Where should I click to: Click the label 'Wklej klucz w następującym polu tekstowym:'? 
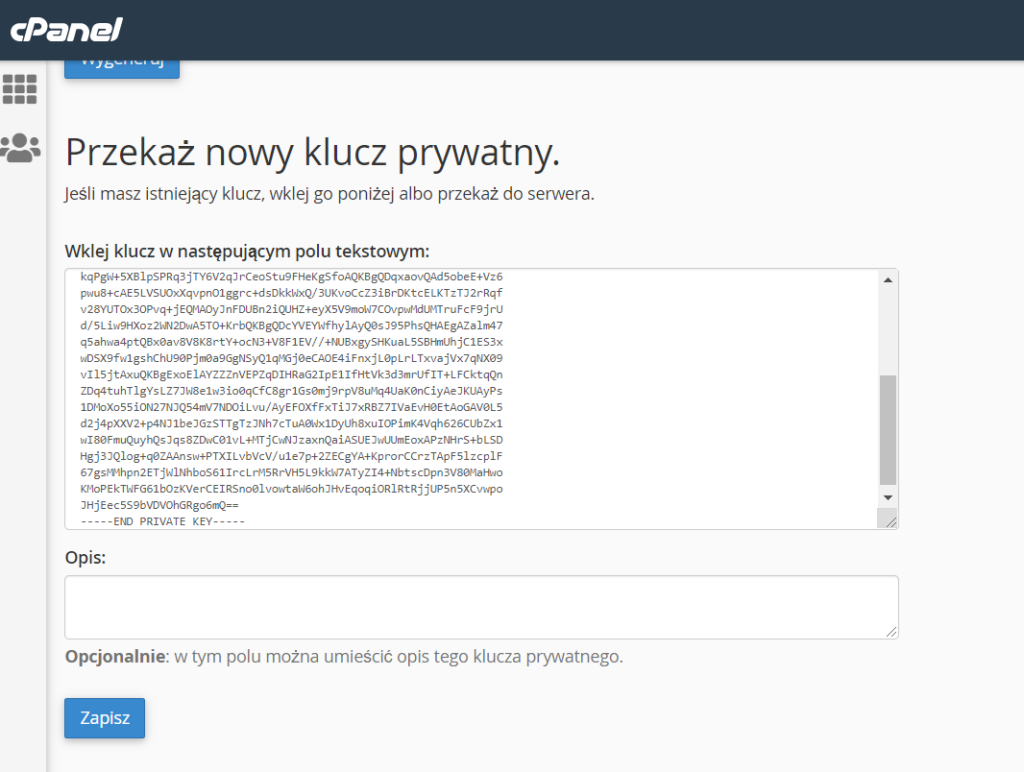[247, 251]
